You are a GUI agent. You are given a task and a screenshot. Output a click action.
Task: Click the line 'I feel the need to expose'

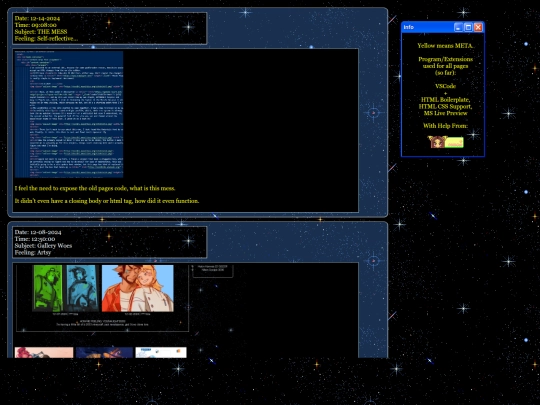[95, 188]
